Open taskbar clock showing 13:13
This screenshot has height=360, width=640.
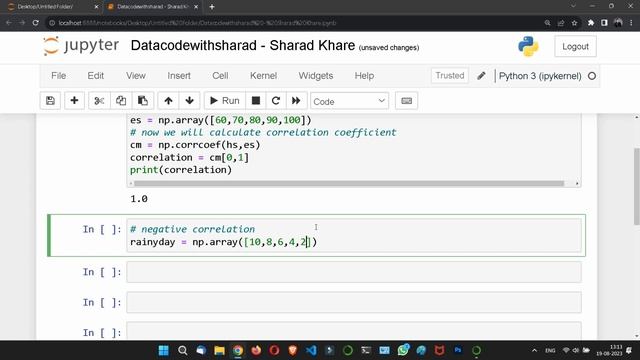click(x=609, y=350)
